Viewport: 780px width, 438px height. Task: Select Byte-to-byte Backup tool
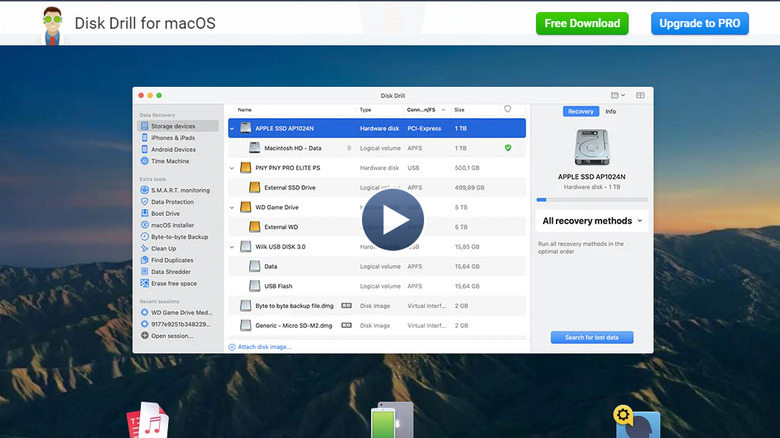pos(179,237)
